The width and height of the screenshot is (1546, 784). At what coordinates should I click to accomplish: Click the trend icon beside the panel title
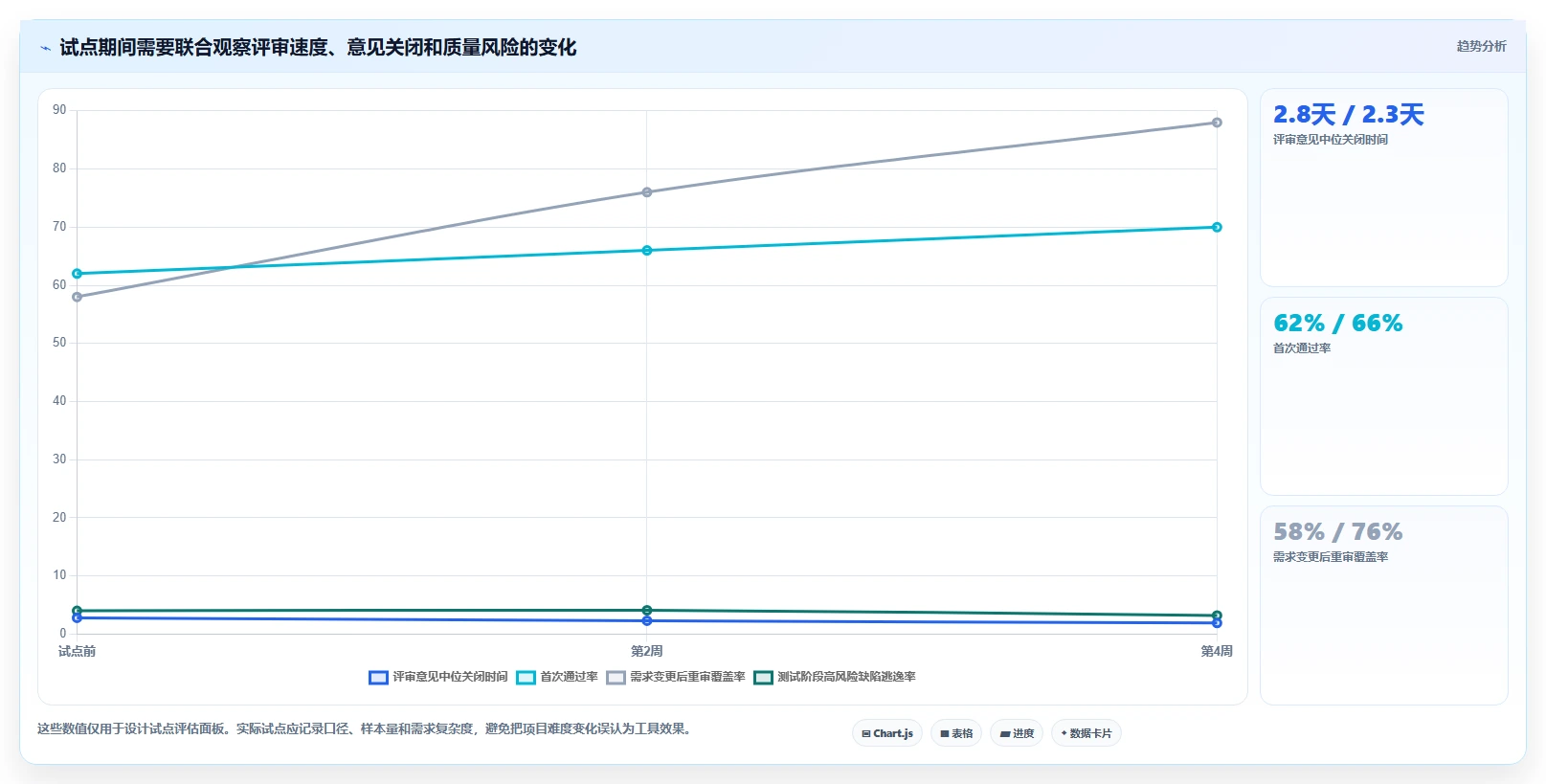[45, 48]
